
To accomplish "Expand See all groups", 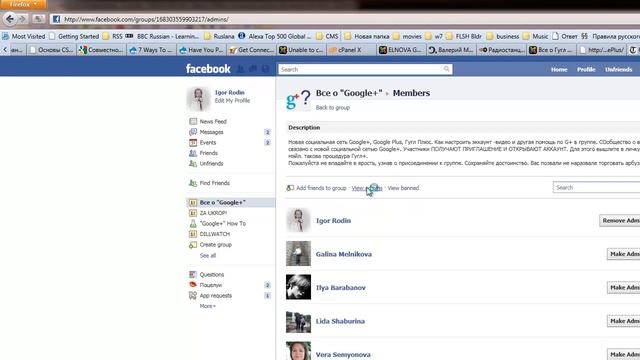I will click(208, 256).
